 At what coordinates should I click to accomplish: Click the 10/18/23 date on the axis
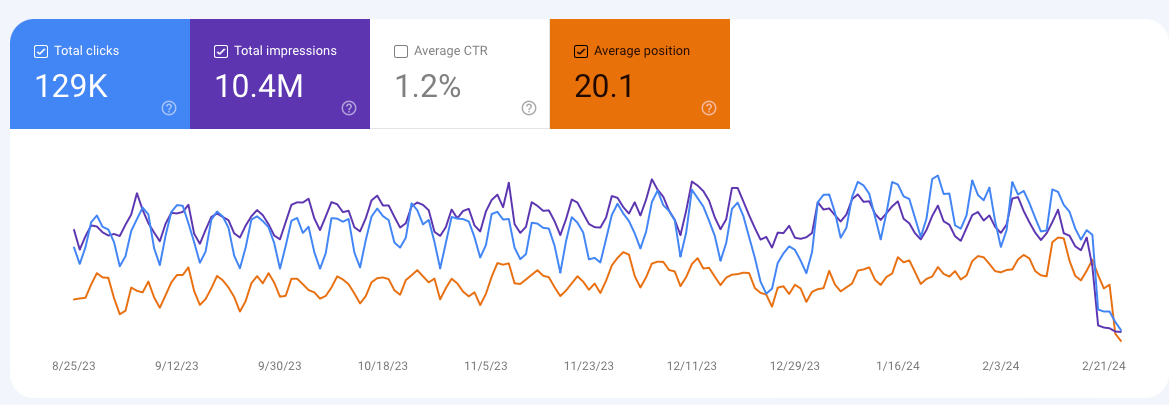[382, 366]
